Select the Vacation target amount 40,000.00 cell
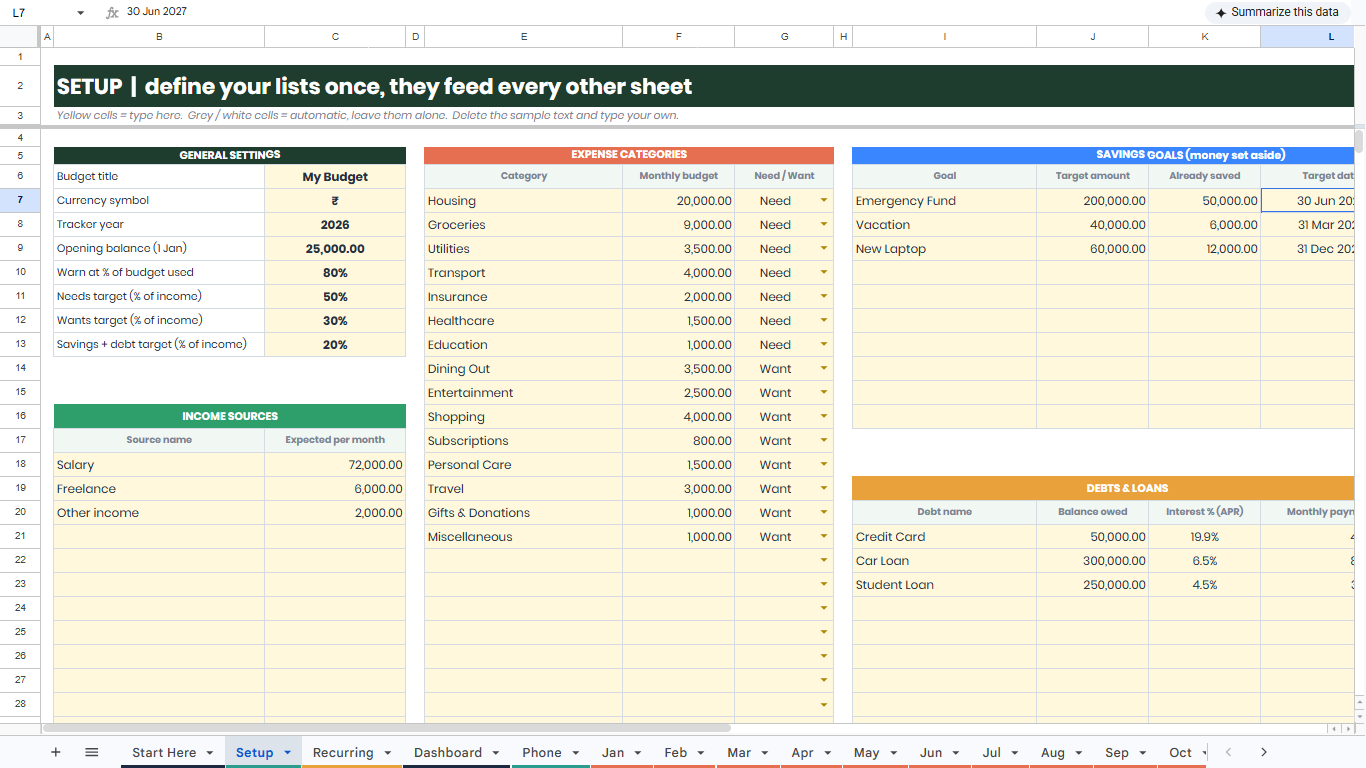Viewport: 1366px width, 768px height. [1092, 224]
